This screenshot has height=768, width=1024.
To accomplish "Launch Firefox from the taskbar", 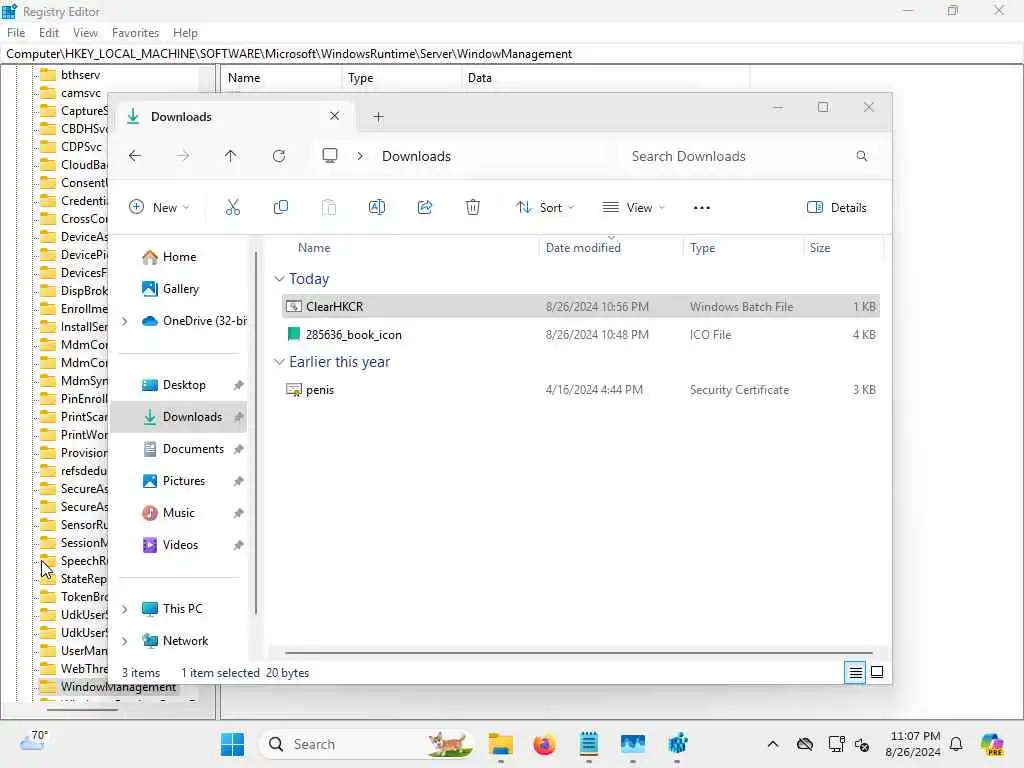I will point(545,744).
